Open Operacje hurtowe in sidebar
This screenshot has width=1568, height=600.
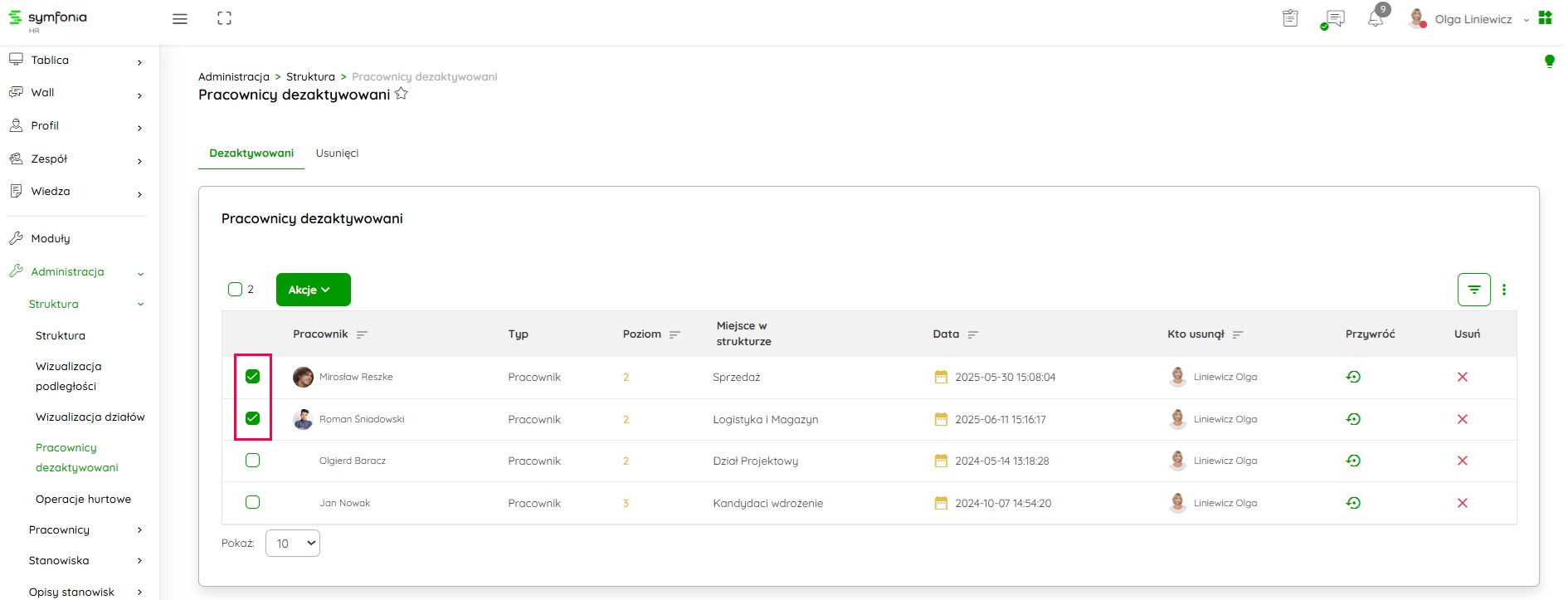(83, 499)
